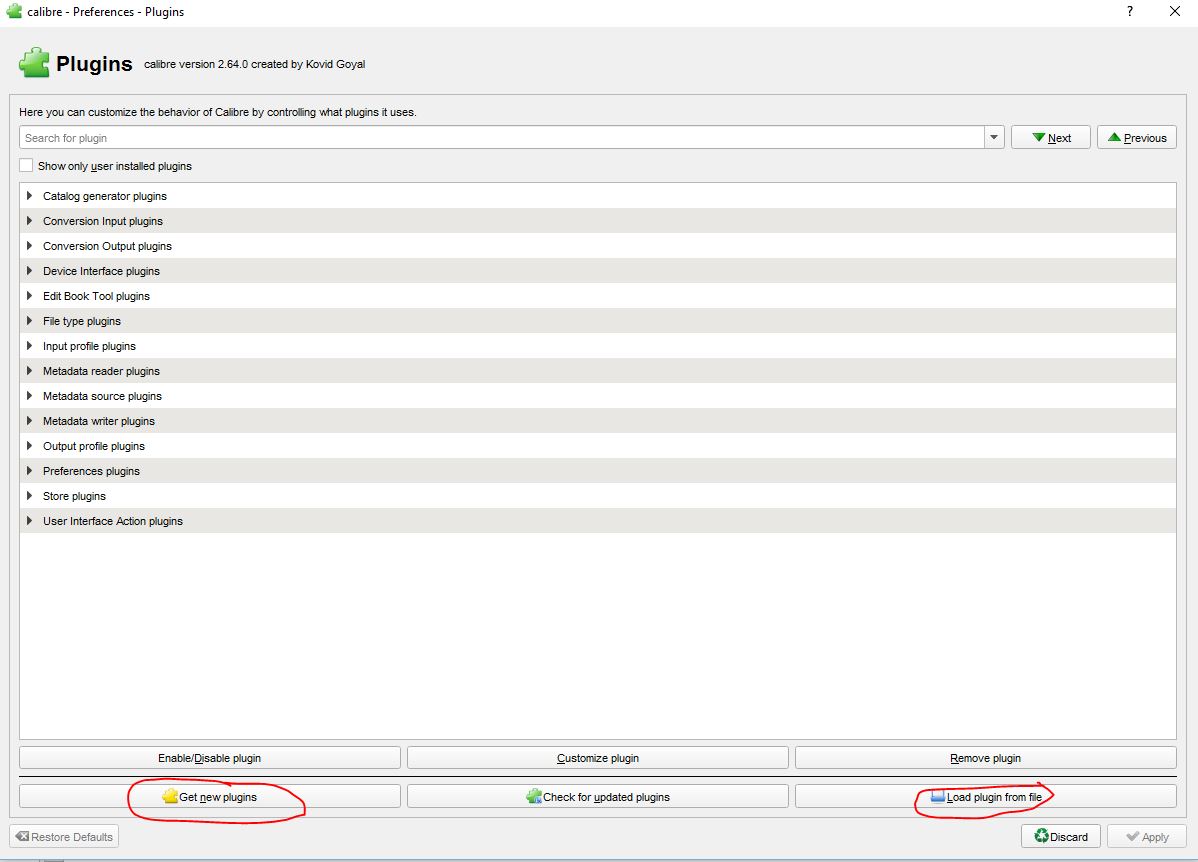Screen dimensions: 1198x862
Task: Expand Store plugins arrow
Action: coord(29,496)
